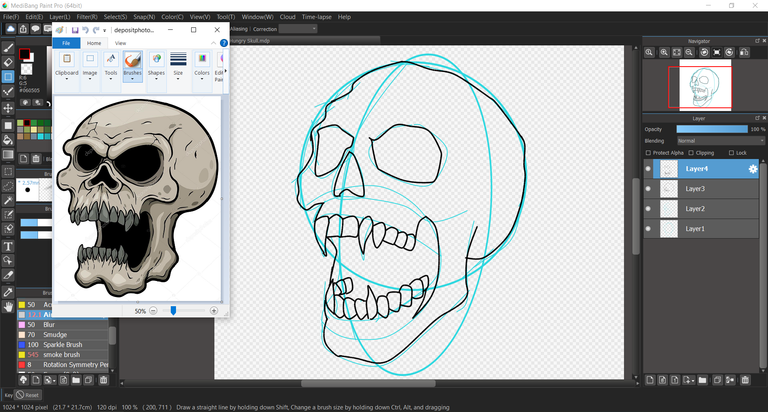Click Undo arrow in Paint title bar
This screenshot has height=412, width=768.
click(85, 30)
